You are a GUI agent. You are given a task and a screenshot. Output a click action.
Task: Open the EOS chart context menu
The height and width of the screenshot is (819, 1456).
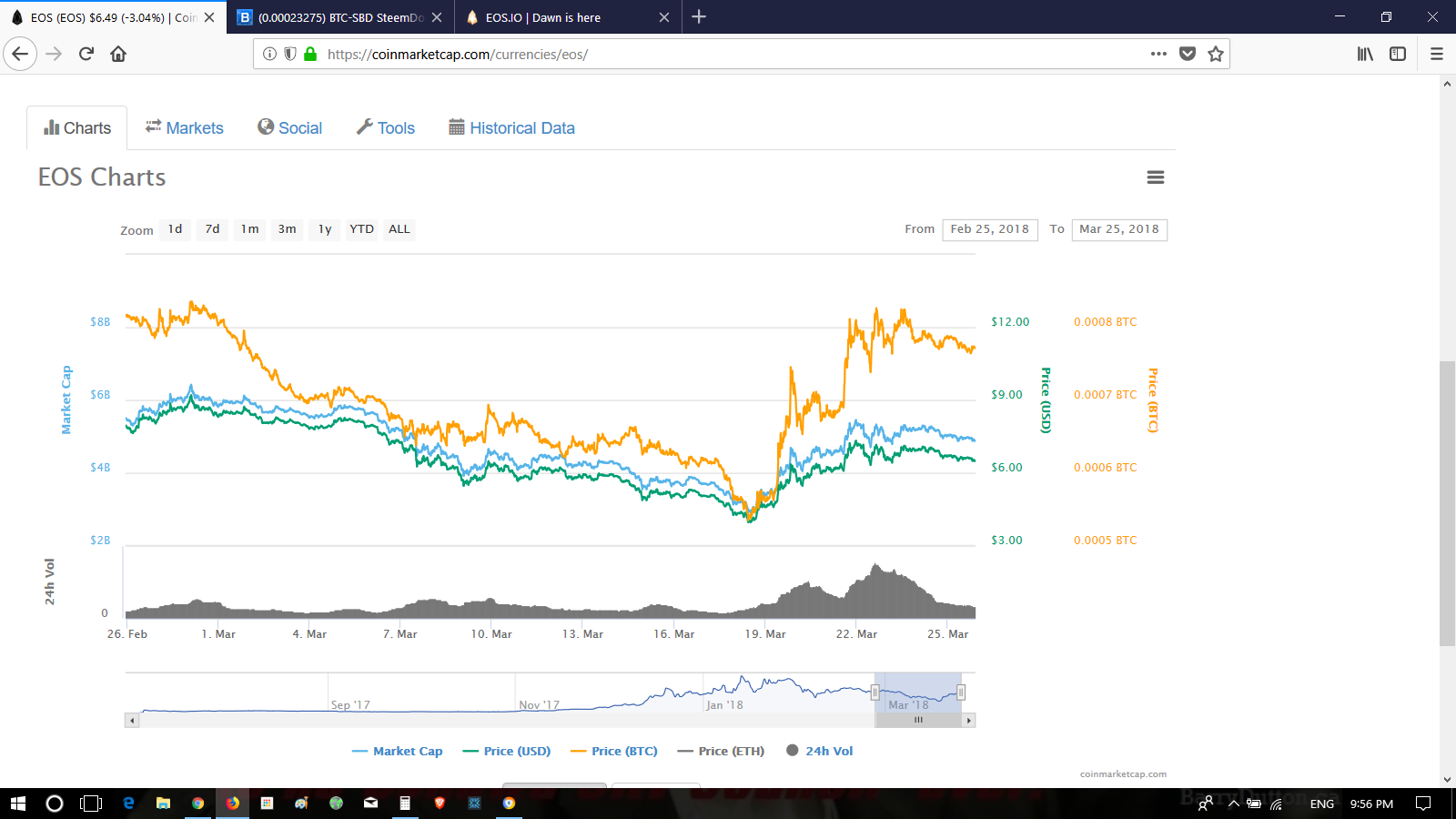(1156, 177)
